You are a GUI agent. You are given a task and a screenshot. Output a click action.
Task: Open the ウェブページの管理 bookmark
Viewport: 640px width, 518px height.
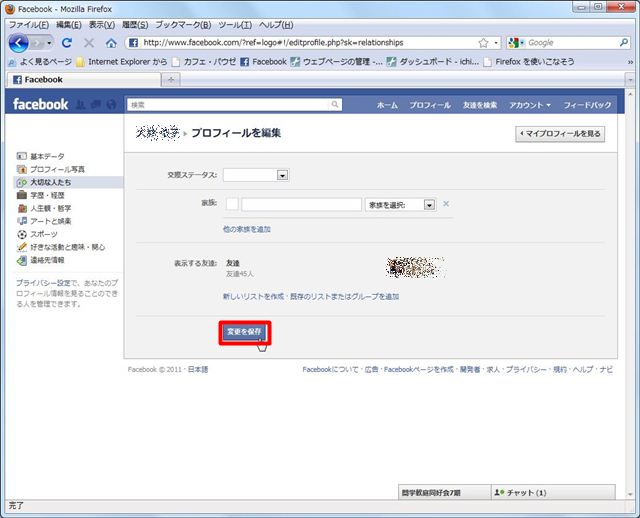pos(337,62)
